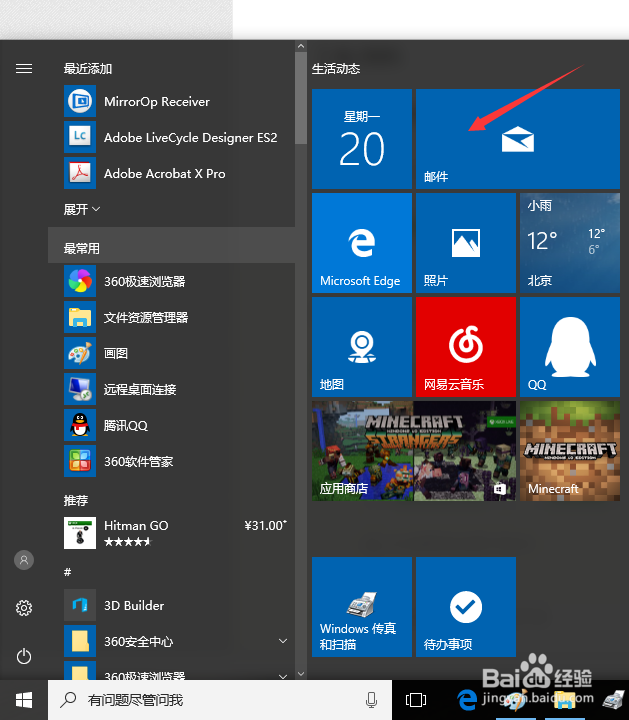This screenshot has width=629, height=720.
Task: Click the # alphabet index header
Action: 67,572
